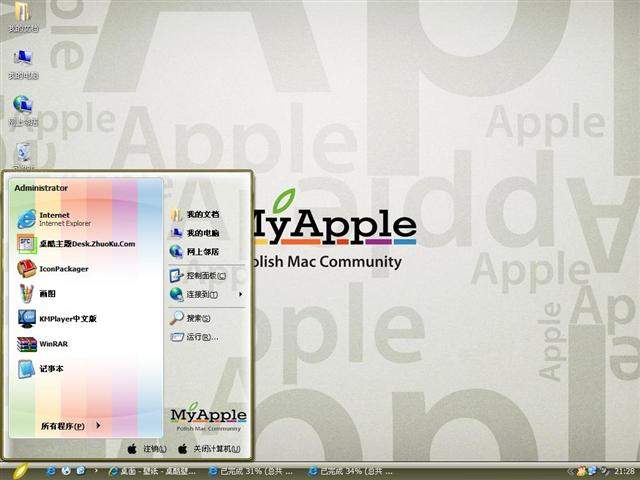Click second quick launch icon on taskbar
Image resolution: width=640 pixels, height=480 pixels.
66,471
